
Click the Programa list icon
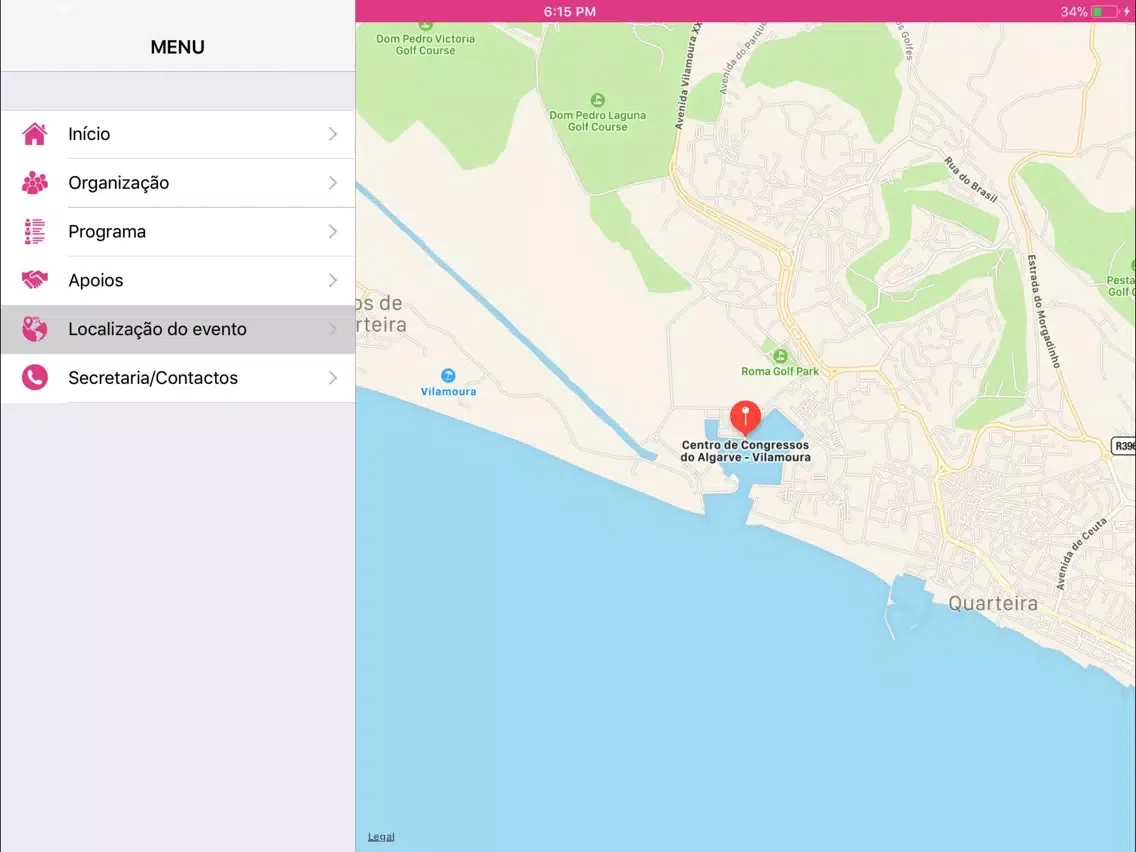[34, 232]
